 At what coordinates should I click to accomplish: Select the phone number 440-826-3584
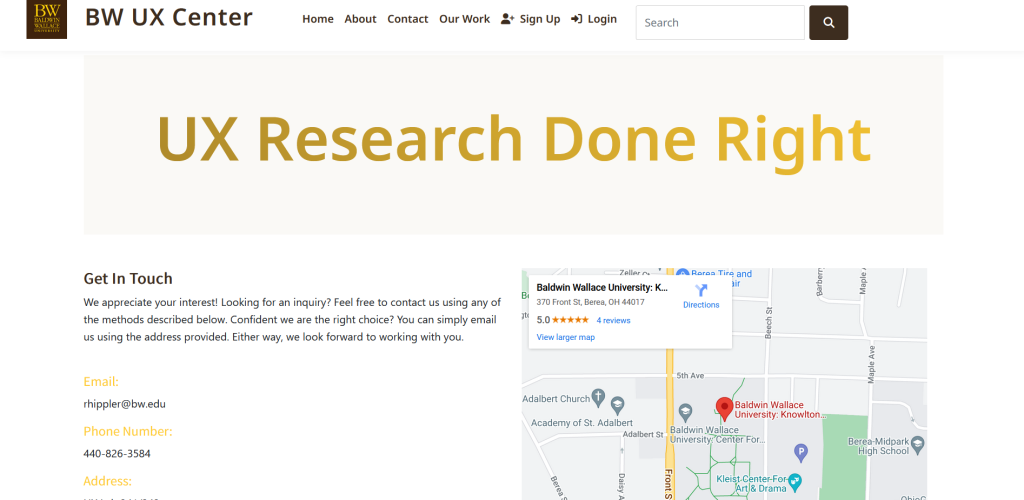pyautogui.click(x=117, y=454)
